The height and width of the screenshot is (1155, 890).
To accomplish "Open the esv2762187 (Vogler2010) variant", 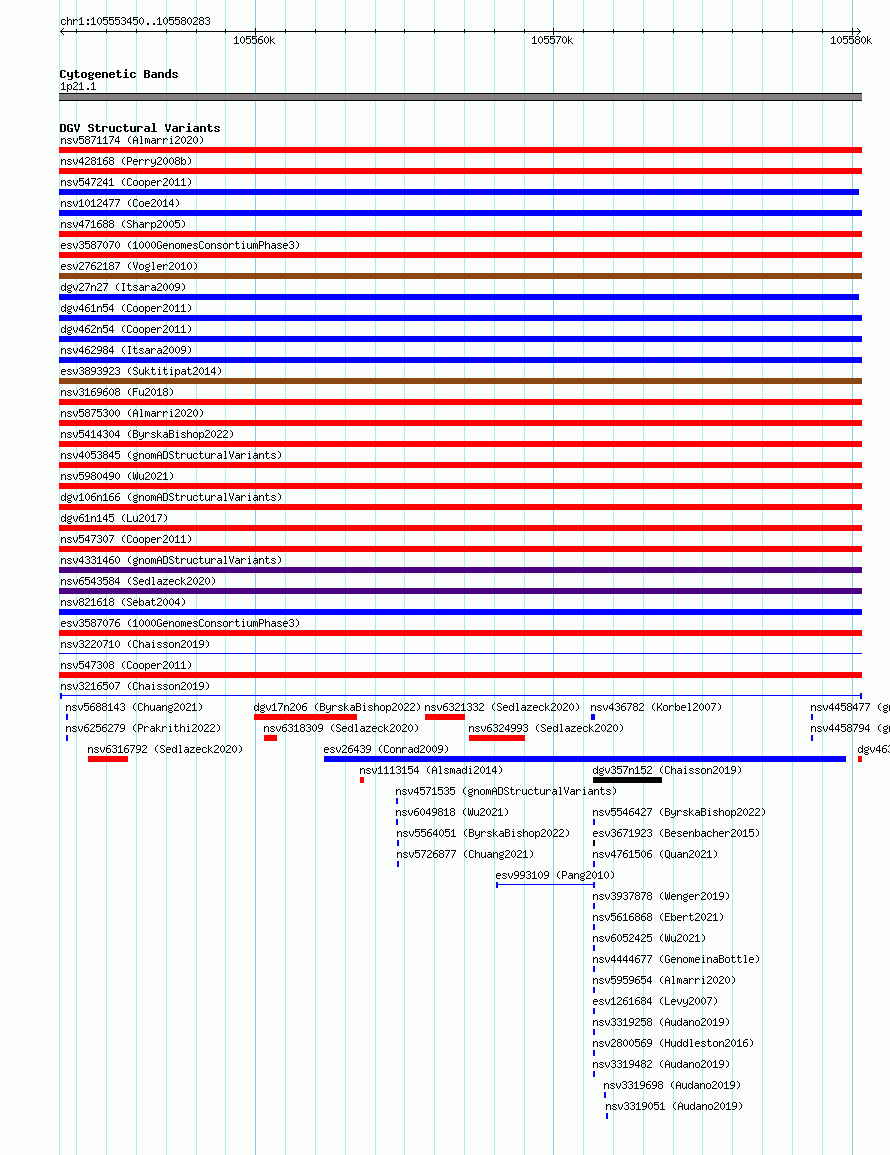I will coord(129,266).
